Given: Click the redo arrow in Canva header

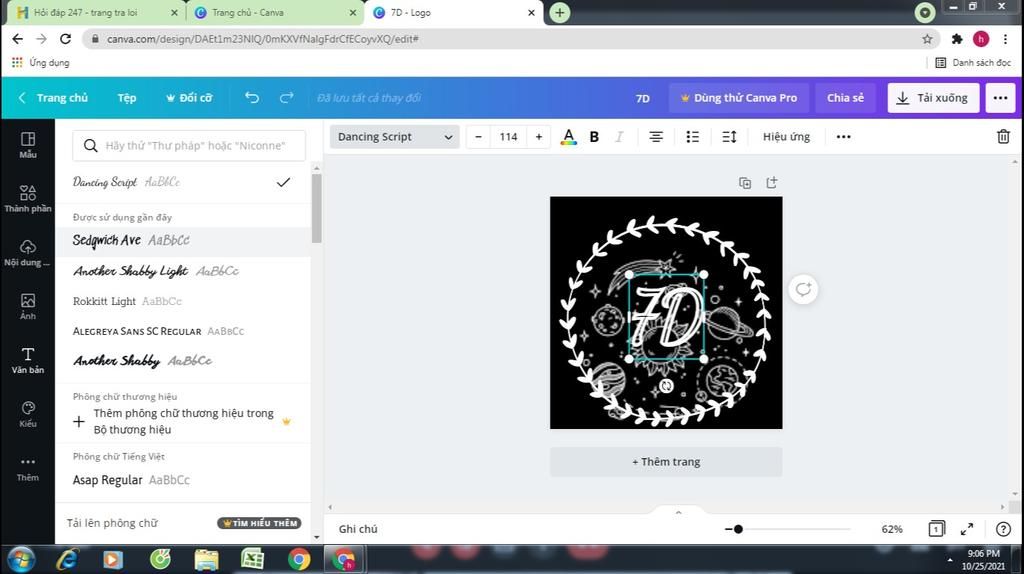Looking at the screenshot, I should click(x=286, y=98).
